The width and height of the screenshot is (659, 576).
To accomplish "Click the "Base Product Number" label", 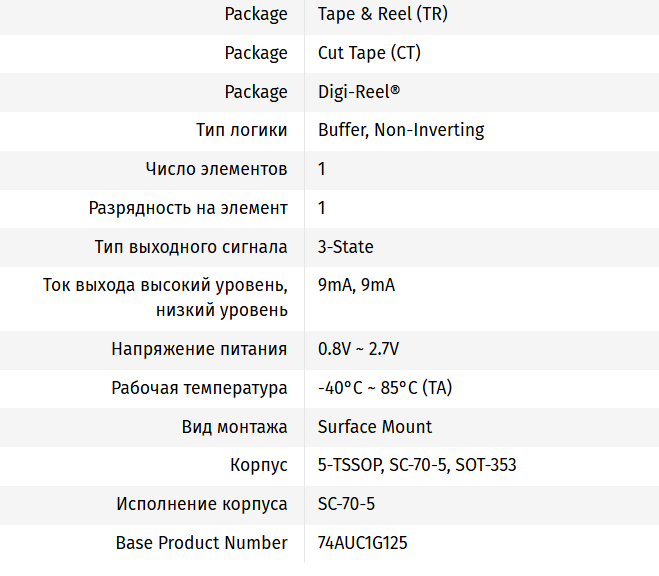I will [202, 543].
